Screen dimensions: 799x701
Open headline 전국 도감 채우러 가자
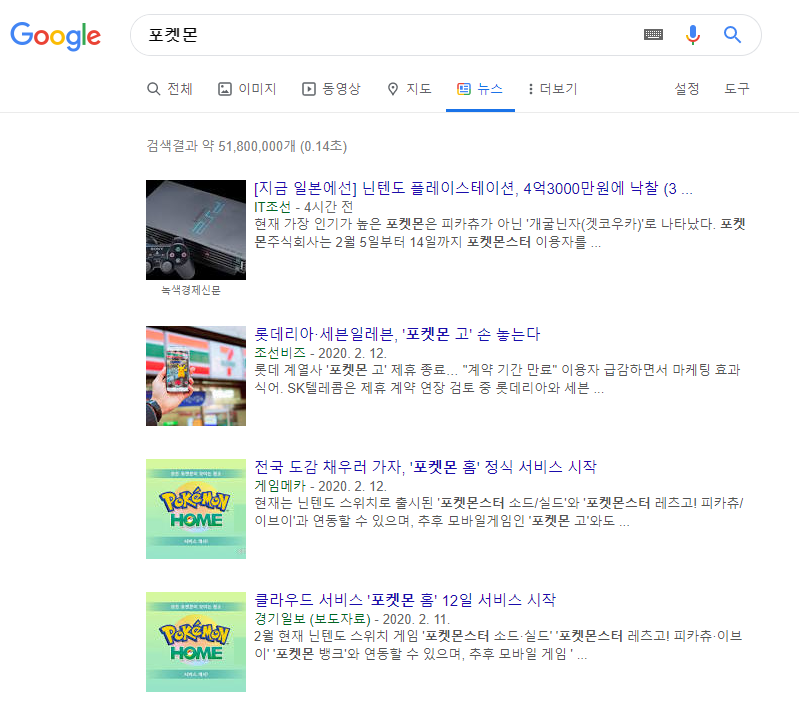[425, 467]
